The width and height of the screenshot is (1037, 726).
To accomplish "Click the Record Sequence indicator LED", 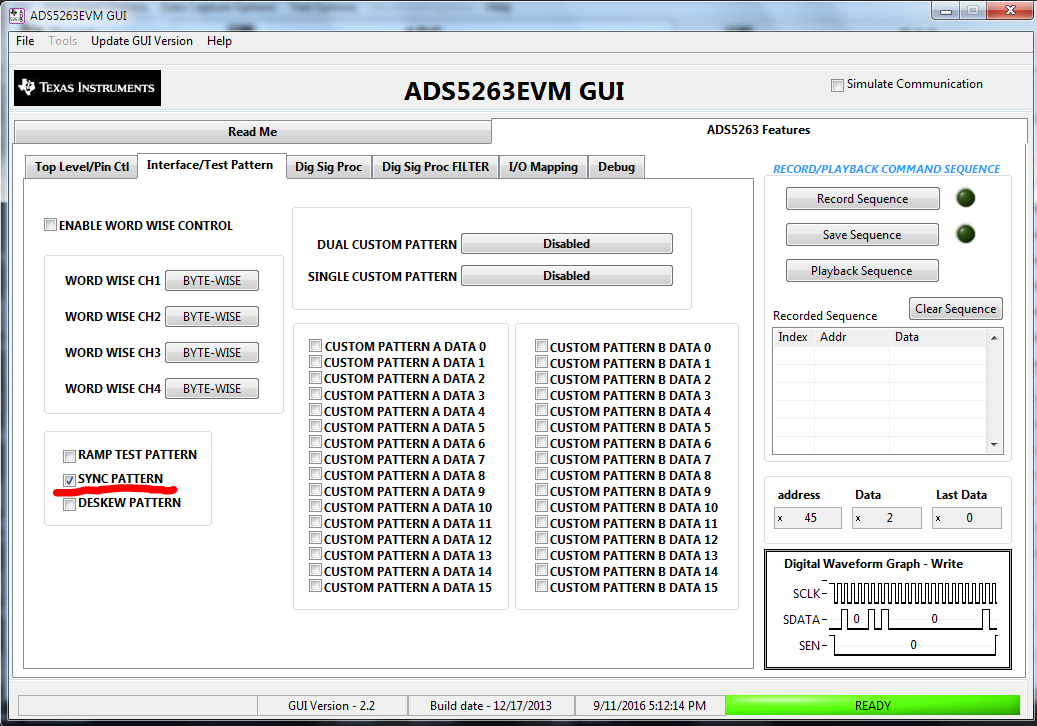I will 966,198.
